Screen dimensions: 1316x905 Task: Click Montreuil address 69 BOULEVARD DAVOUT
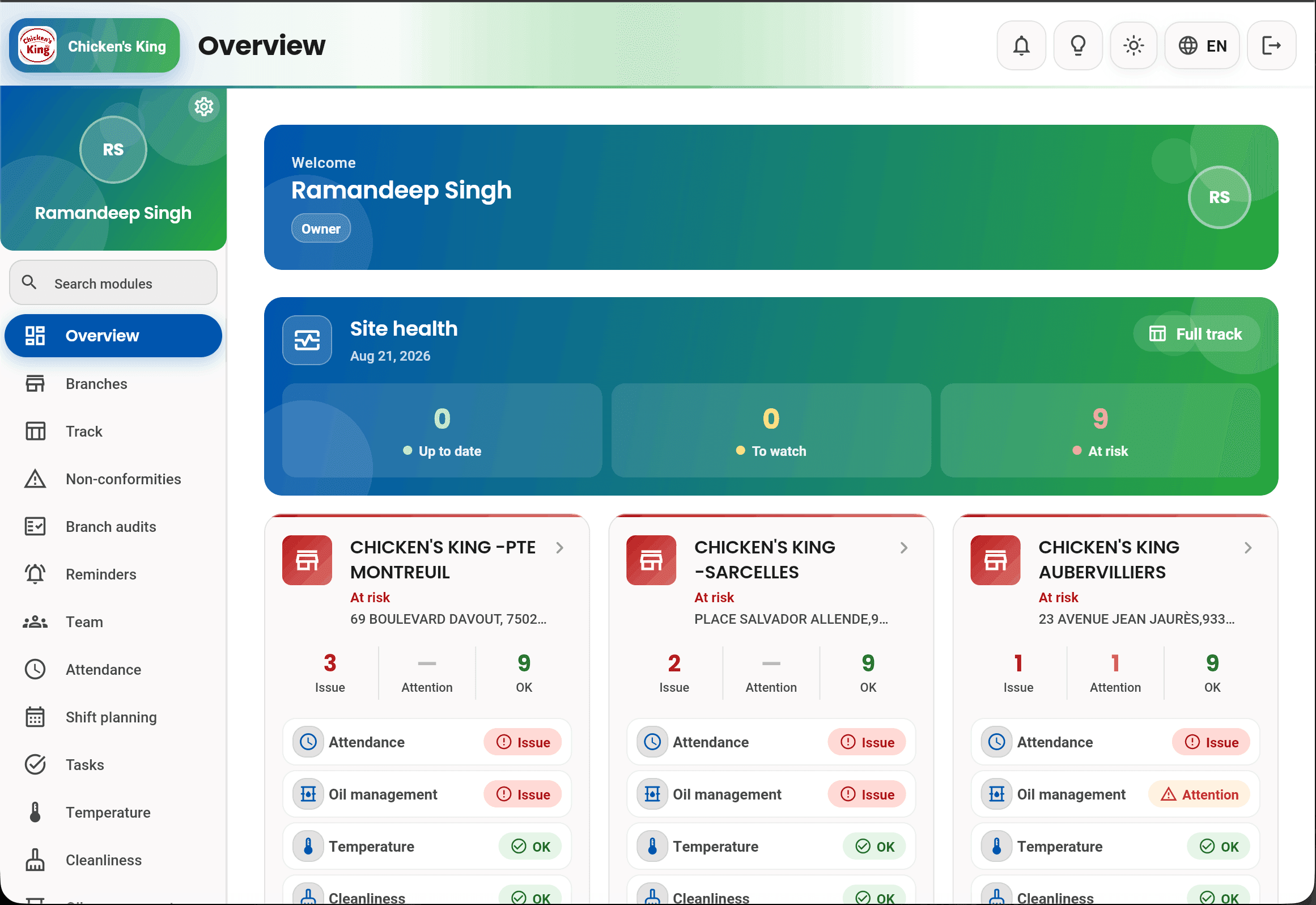coord(448,619)
